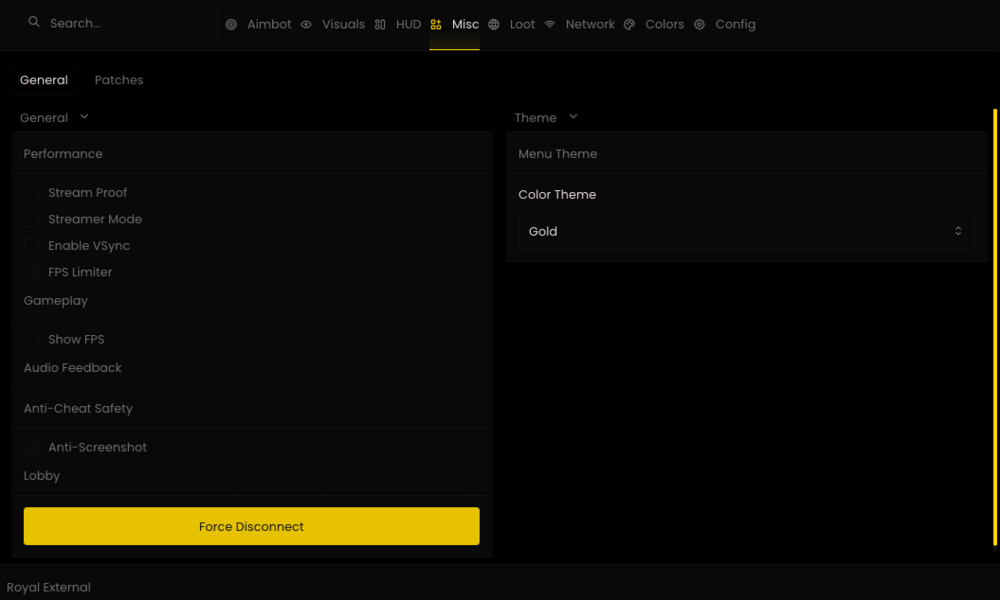Enable the Anti-Screenshot checkbox
Viewport: 1000px width, 600px height.
coord(31,448)
